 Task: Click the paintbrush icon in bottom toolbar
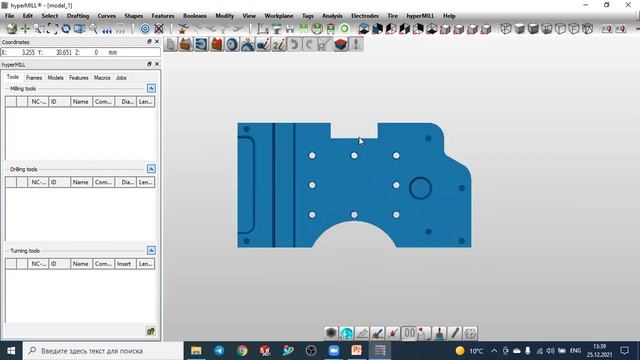tap(439, 333)
